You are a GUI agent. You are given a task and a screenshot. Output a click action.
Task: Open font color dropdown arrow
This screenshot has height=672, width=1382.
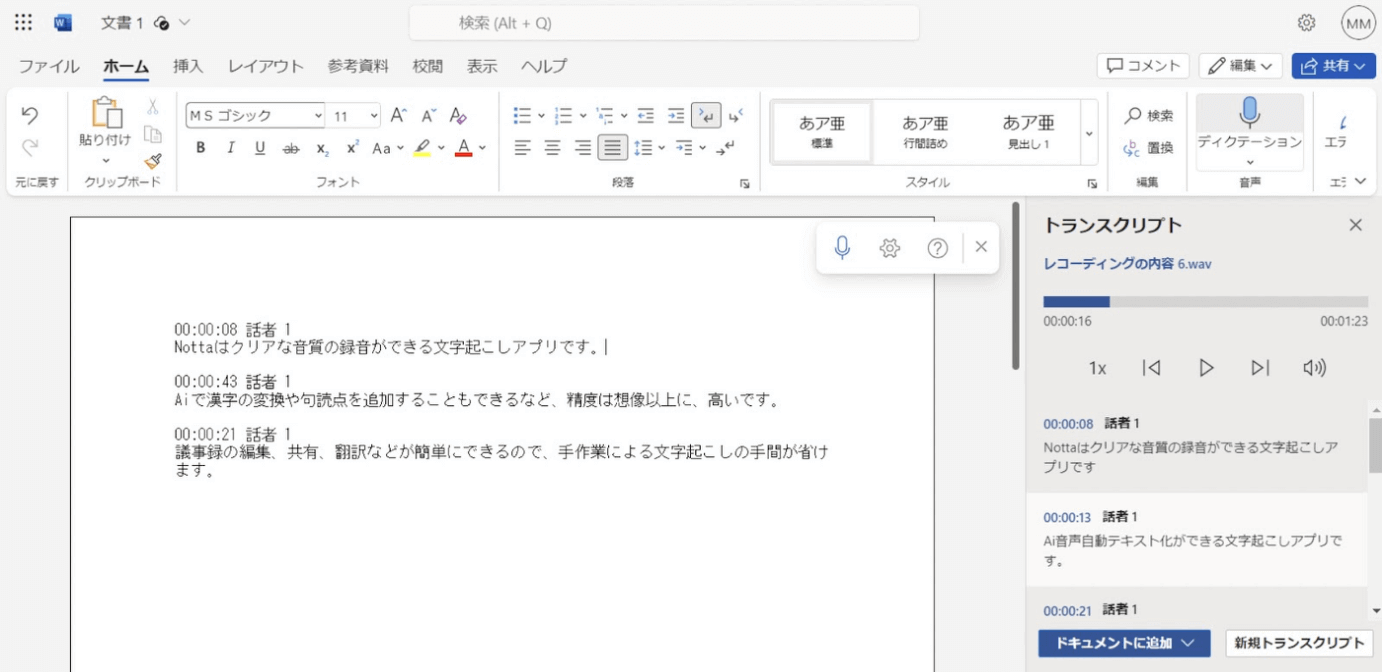482,148
